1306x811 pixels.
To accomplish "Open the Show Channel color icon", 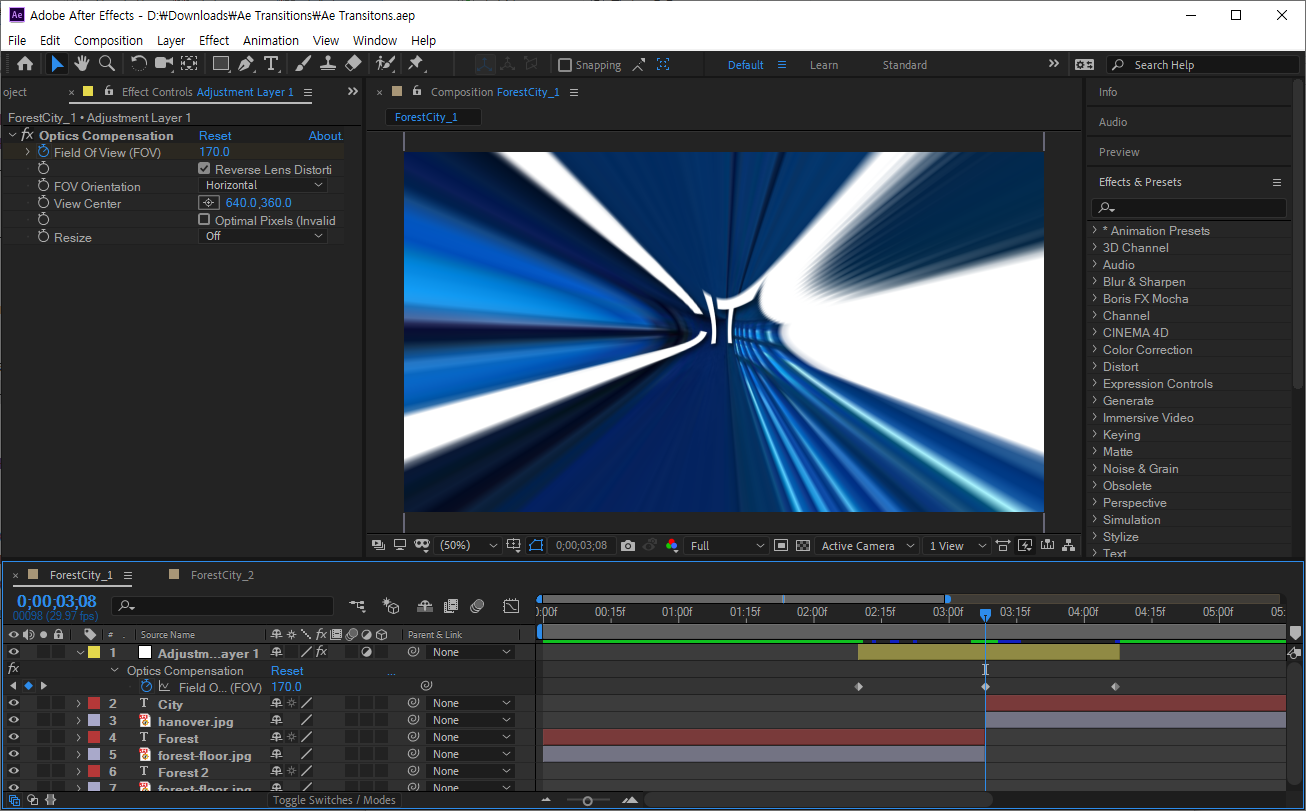I will click(x=671, y=546).
